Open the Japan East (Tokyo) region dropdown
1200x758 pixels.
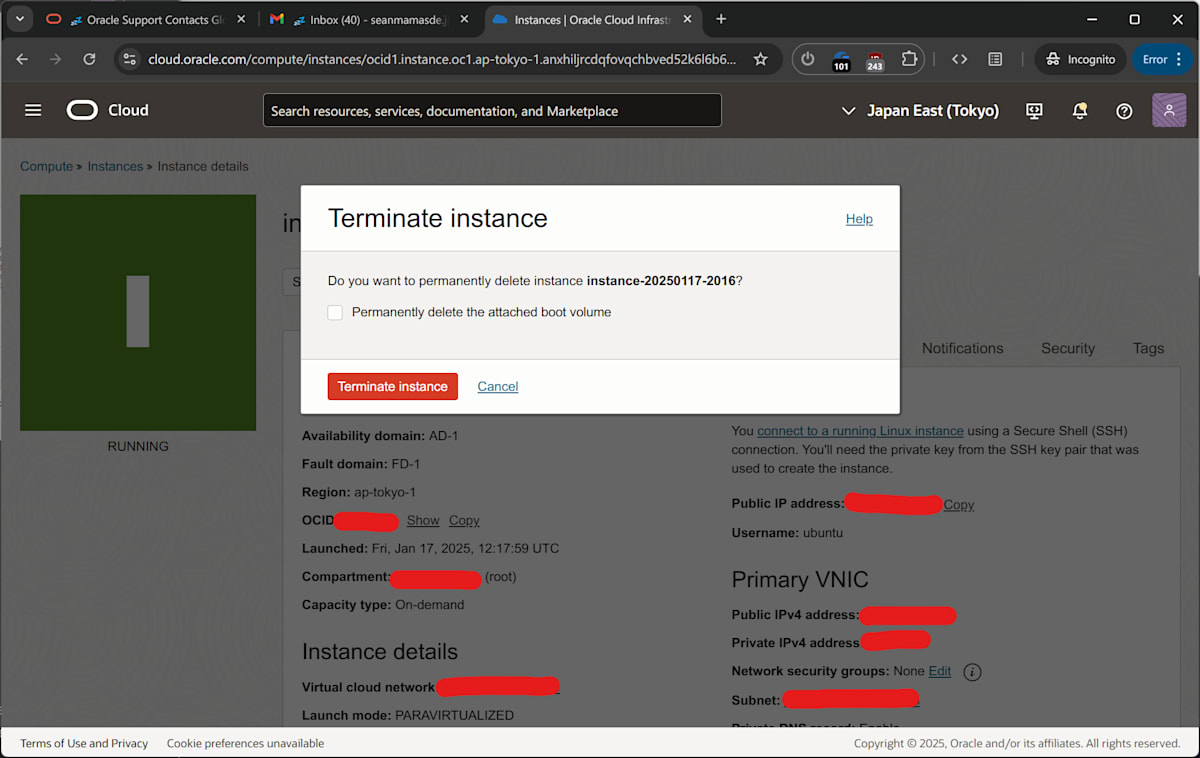[920, 110]
